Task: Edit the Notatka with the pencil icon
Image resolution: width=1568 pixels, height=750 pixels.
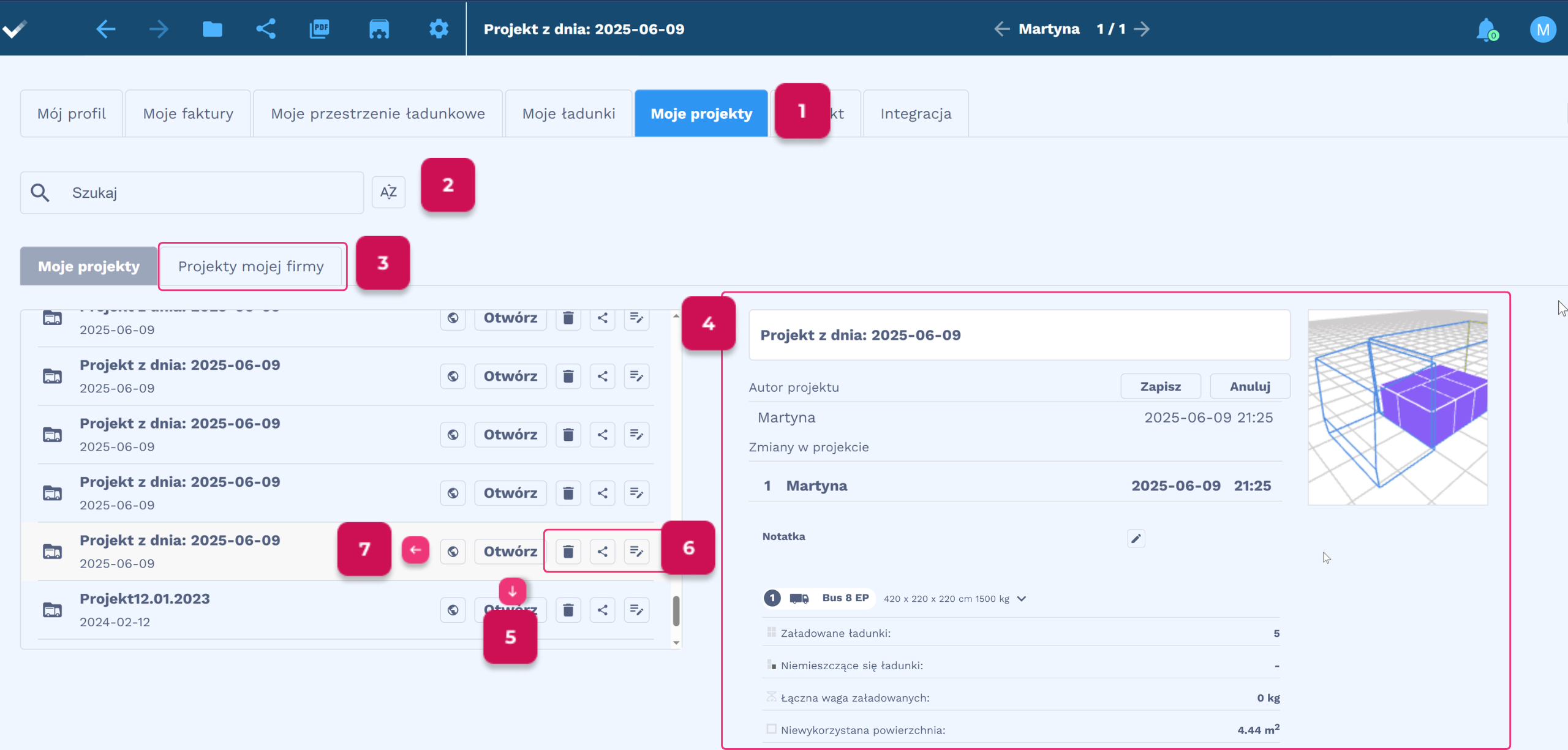Action: 1136,538
